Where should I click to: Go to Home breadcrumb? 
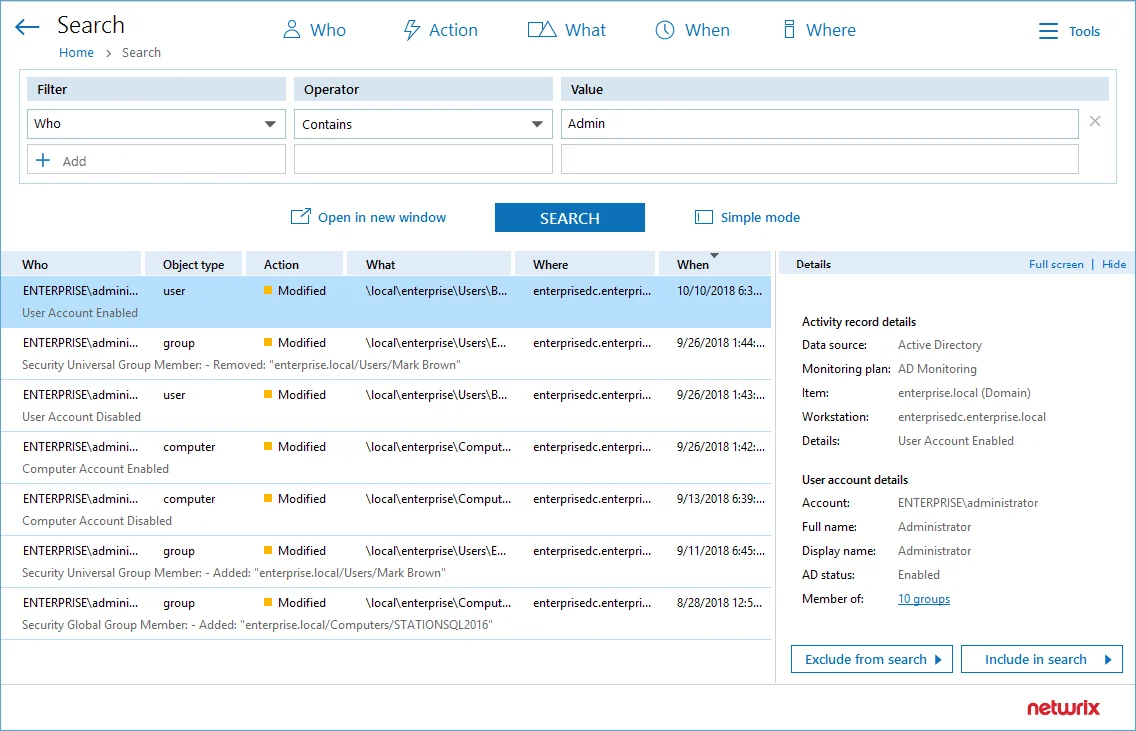[76, 52]
